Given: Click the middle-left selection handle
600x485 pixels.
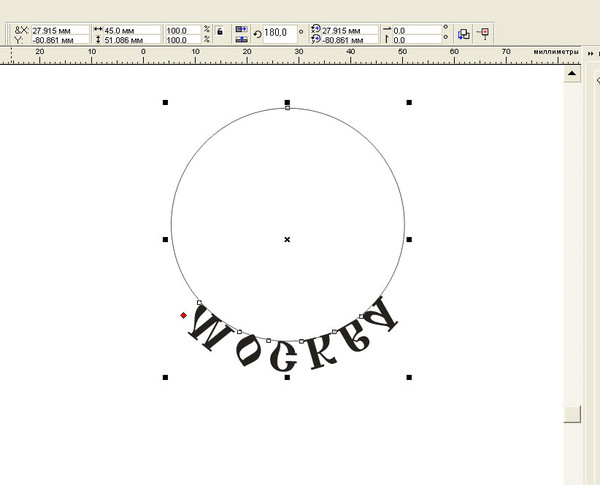Looking at the screenshot, I should (165, 240).
